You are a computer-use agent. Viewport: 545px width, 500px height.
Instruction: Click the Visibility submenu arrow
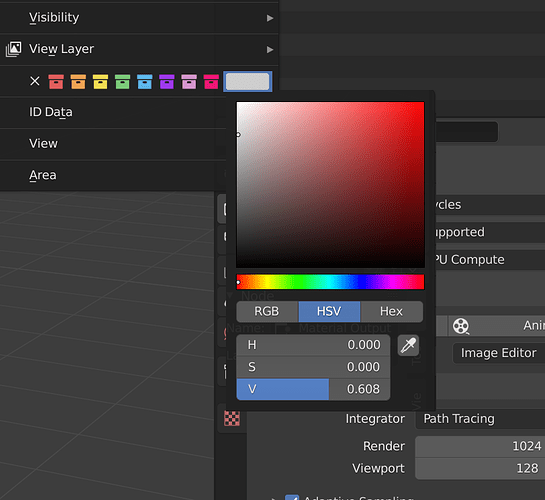click(270, 18)
